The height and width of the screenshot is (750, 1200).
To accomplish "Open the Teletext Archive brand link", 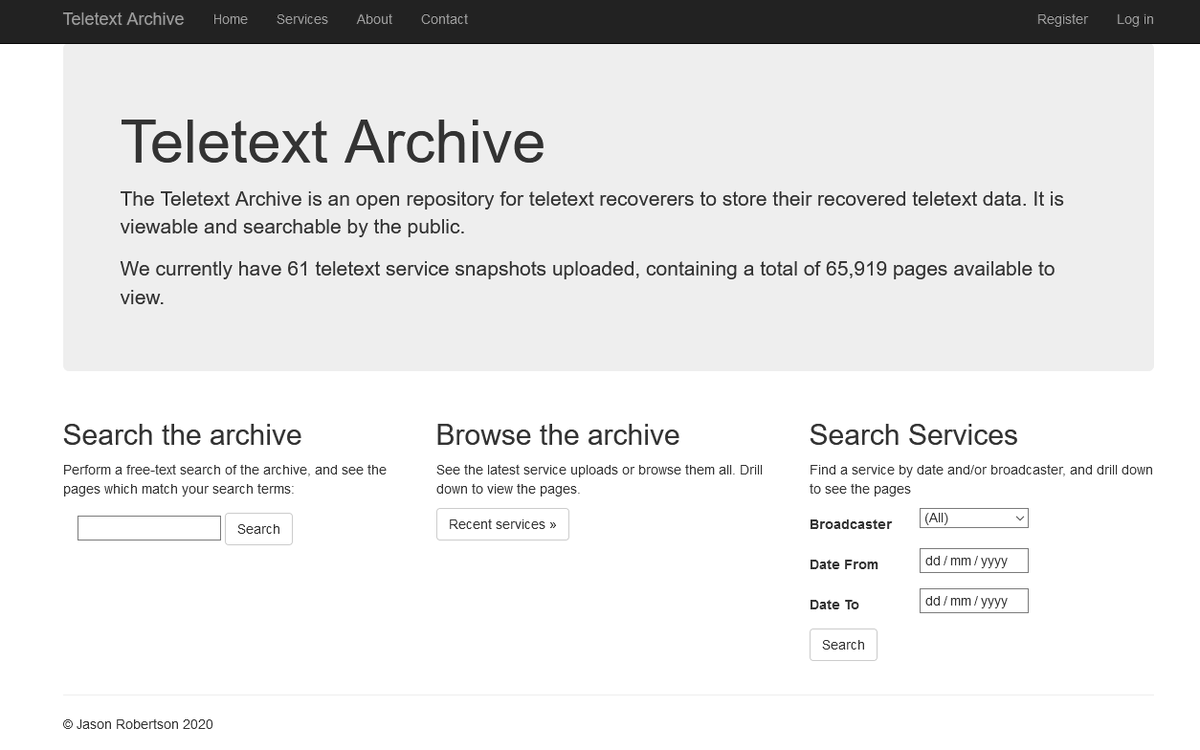I will pos(123,19).
